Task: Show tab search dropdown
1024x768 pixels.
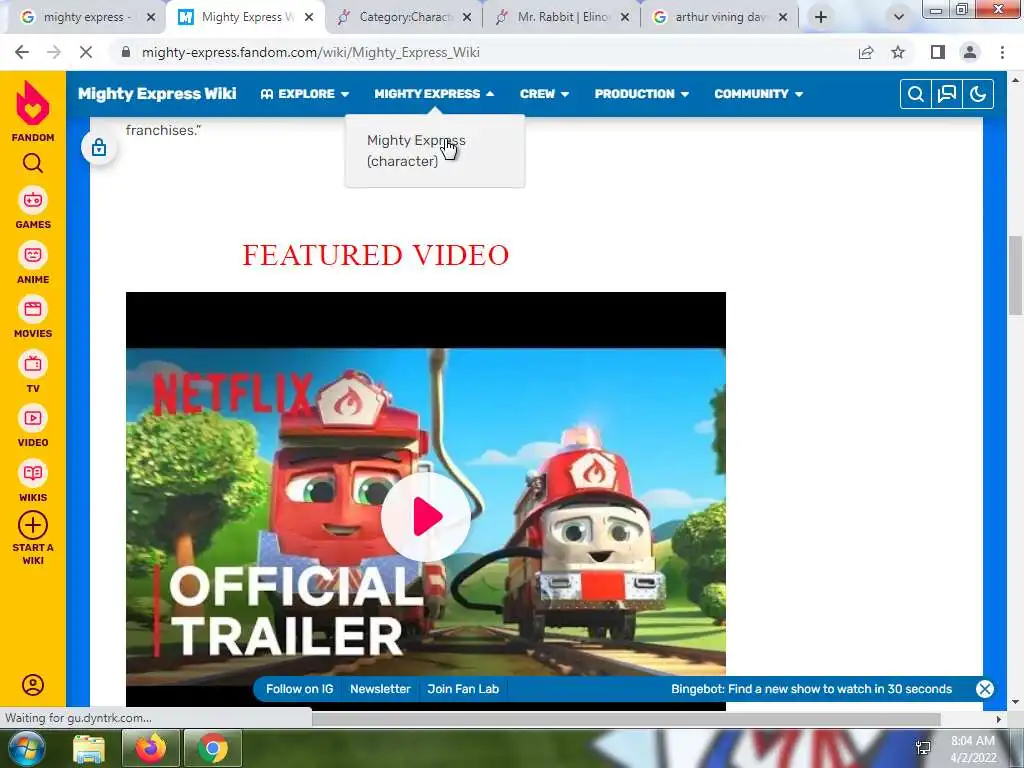Action: (x=899, y=17)
